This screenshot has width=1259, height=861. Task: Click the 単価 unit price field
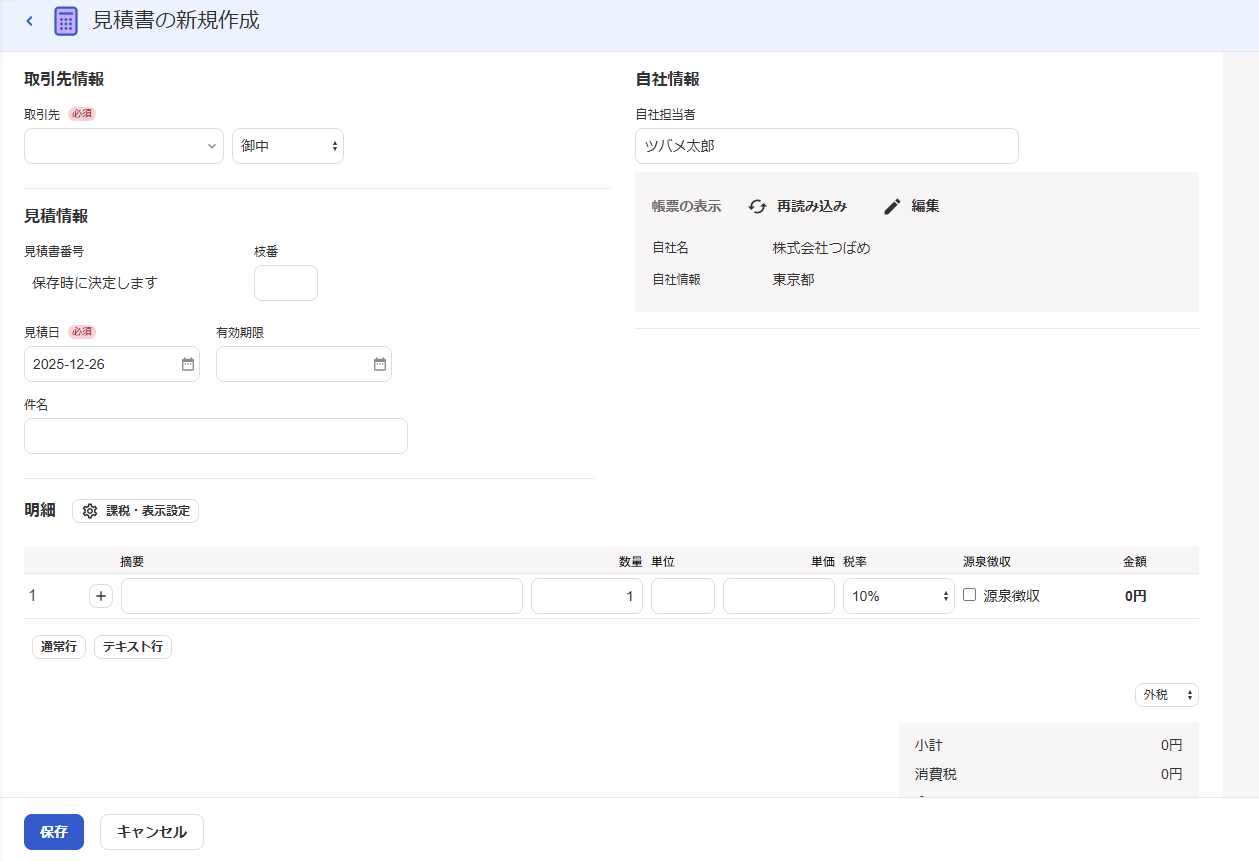779,596
